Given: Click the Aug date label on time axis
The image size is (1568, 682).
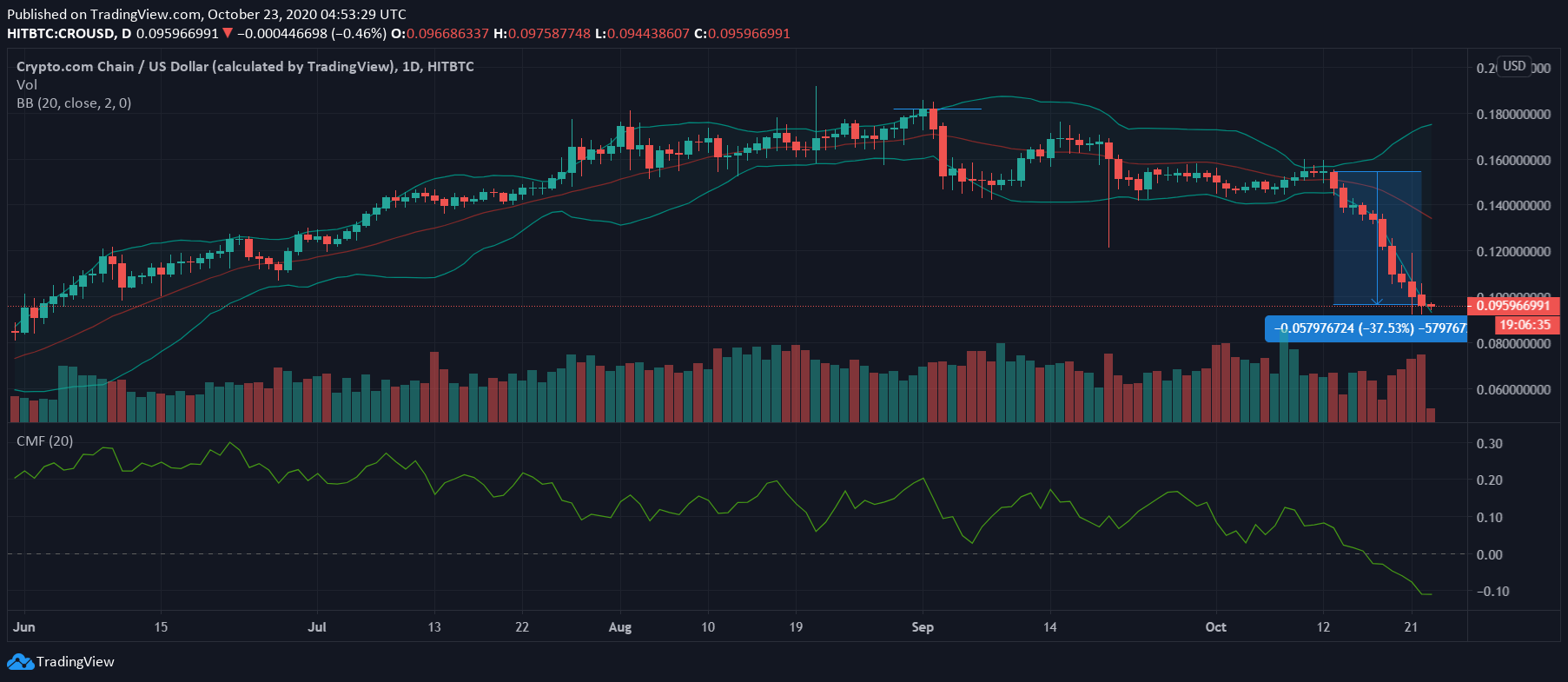Looking at the screenshot, I should pos(620,627).
